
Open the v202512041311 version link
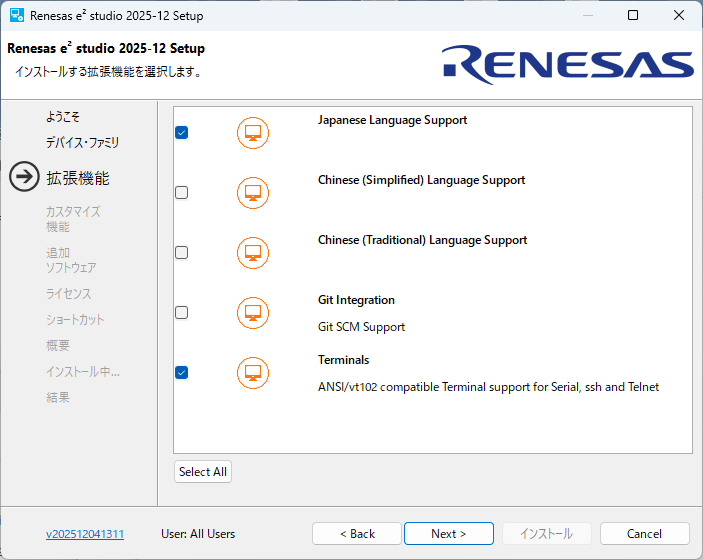(x=85, y=534)
